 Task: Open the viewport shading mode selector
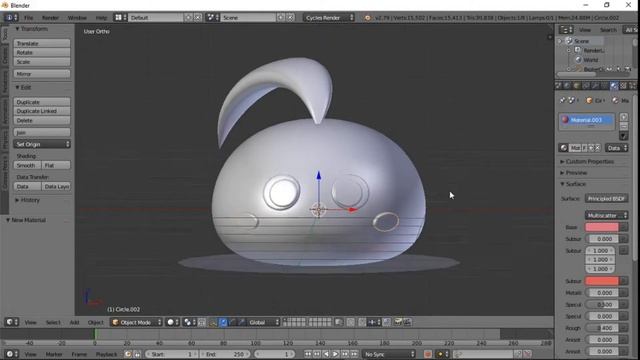pos(173,322)
